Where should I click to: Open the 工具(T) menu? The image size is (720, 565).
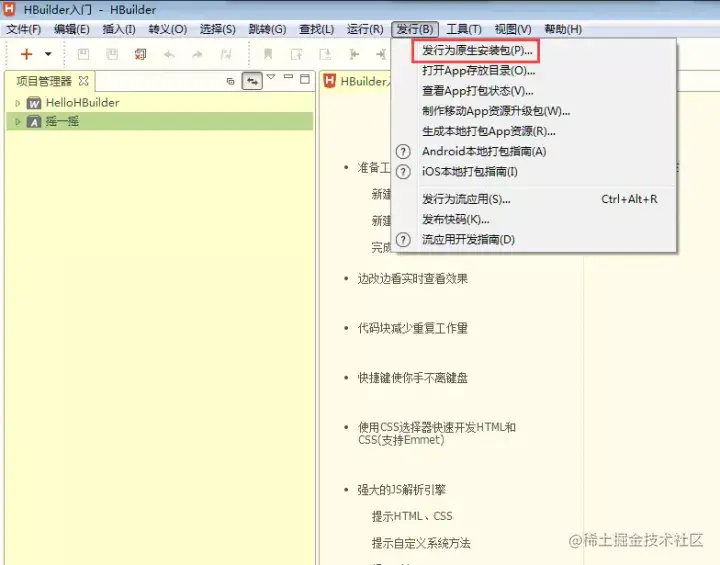pyautogui.click(x=464, y=29)
